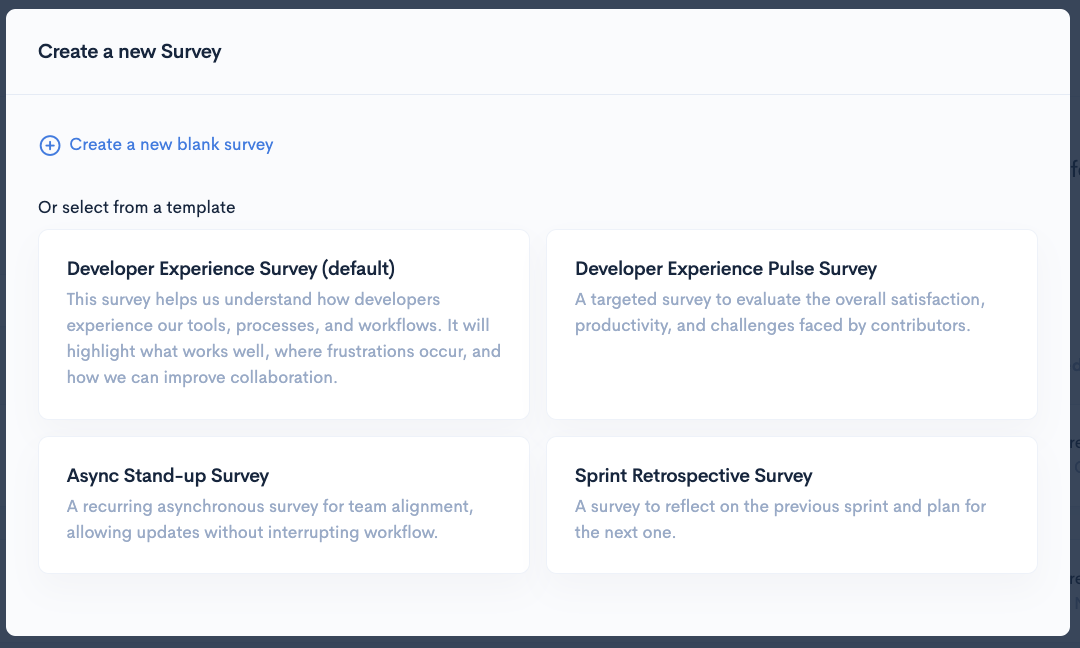The width and height of the screenshot is (1080, 648).
Task: Pick the Async Stand-up Survey template card
Action: pos(283,504)
